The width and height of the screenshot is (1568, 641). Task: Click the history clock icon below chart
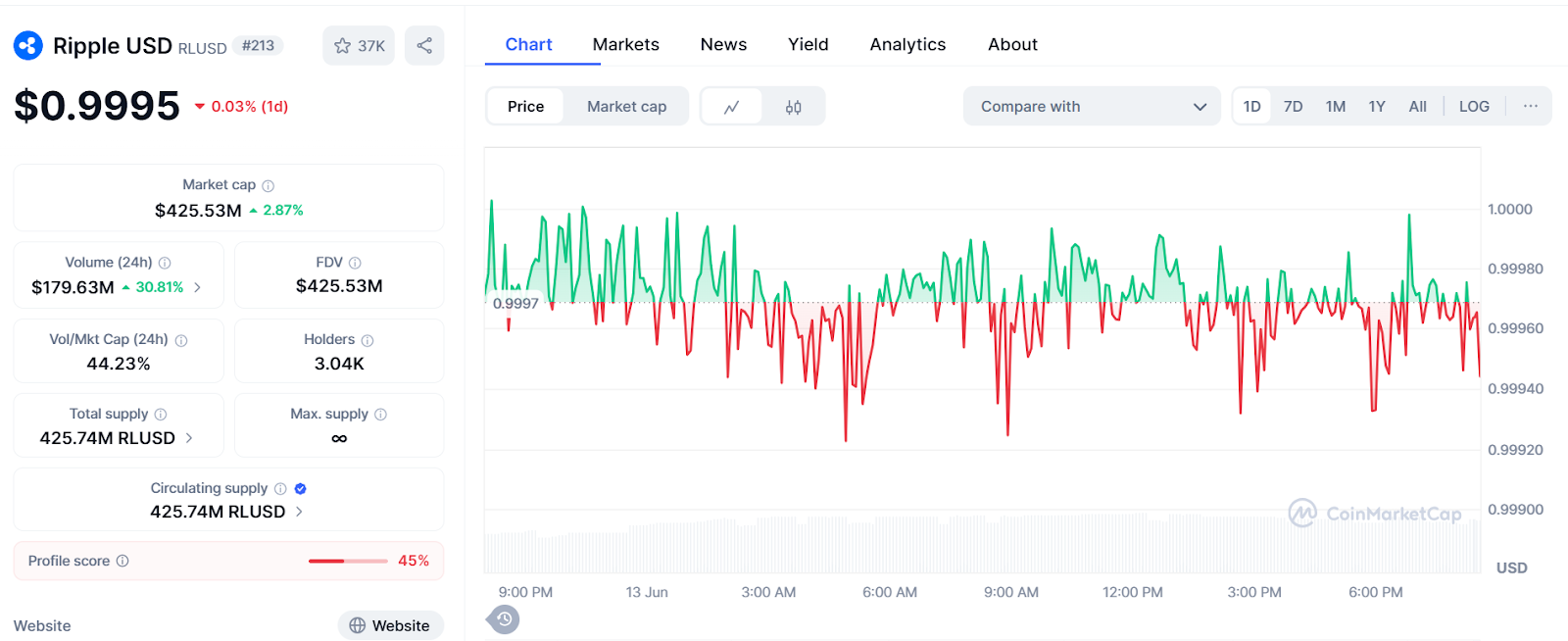click(x=504, y=619)
